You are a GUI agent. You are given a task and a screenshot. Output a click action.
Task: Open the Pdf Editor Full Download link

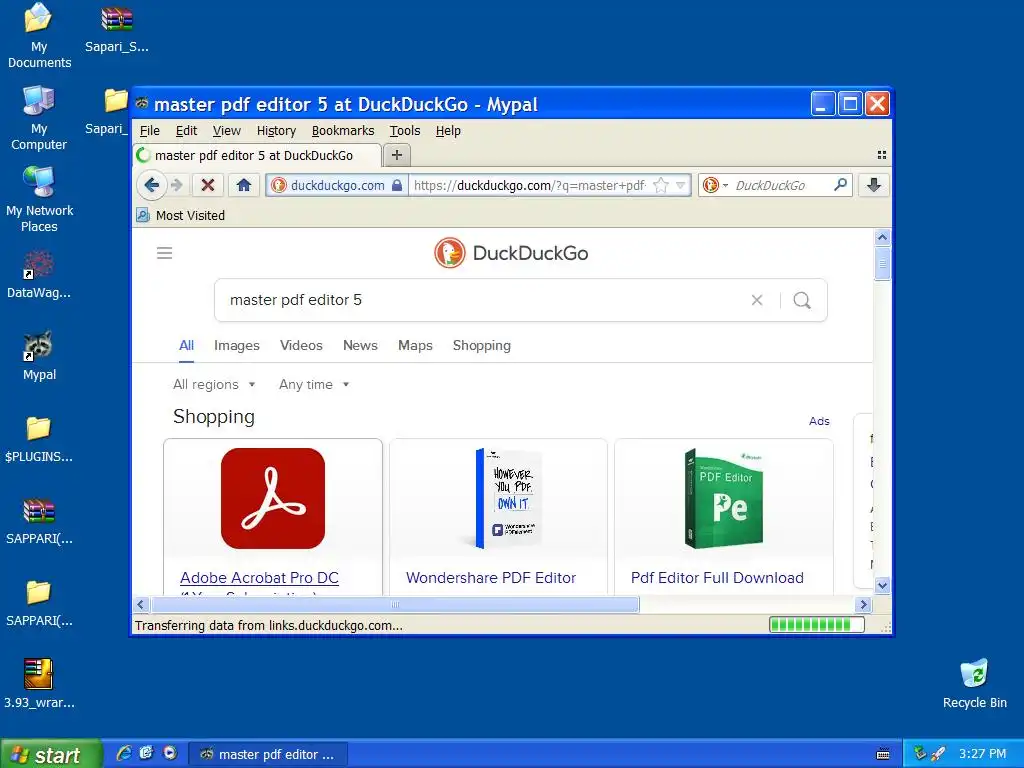click(717, 578)
